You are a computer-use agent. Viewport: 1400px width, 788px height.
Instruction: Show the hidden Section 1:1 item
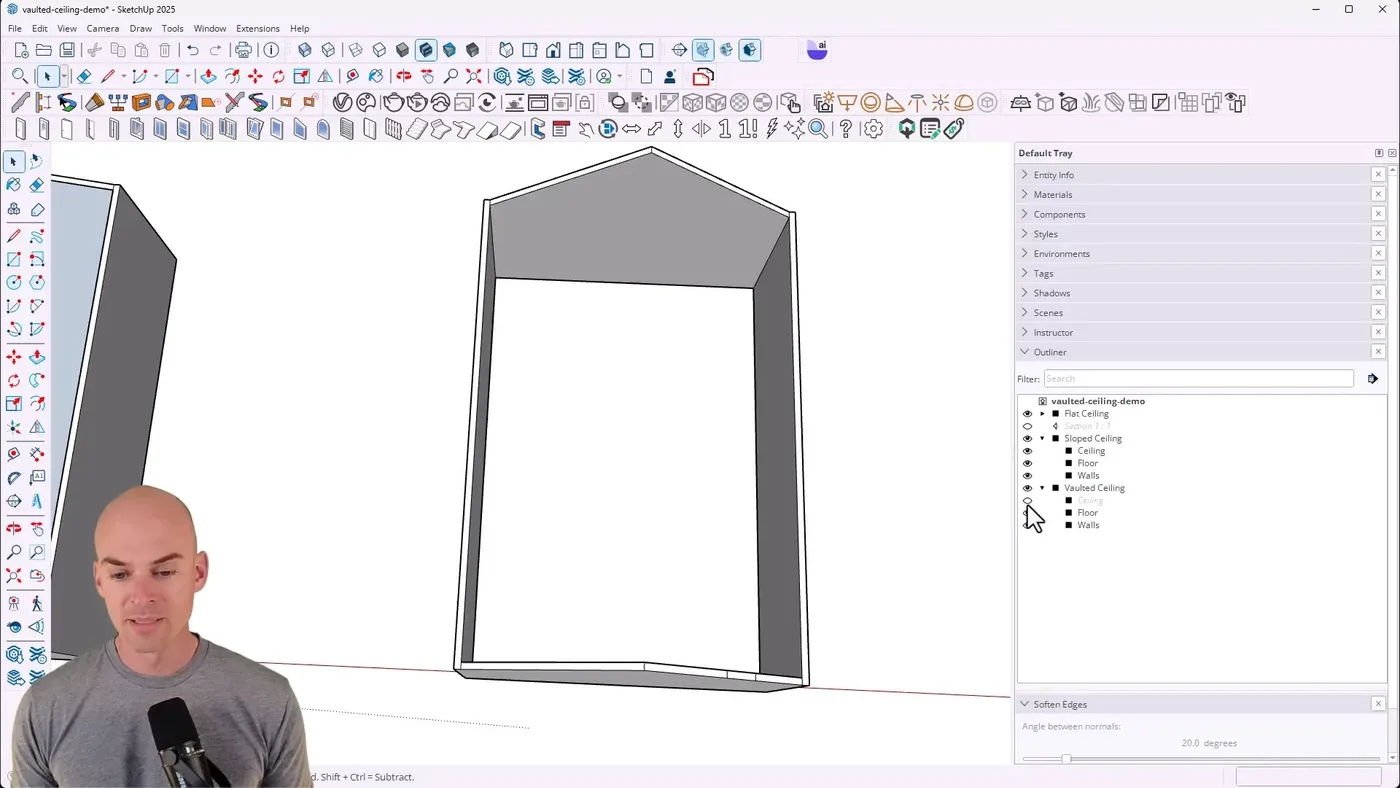tap(1027, 426)
